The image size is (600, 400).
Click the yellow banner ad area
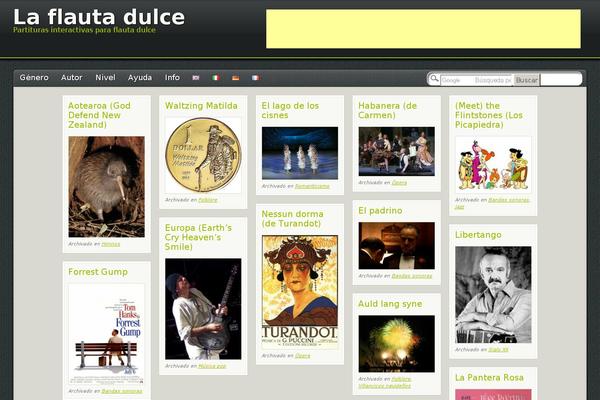pos(423,29)
